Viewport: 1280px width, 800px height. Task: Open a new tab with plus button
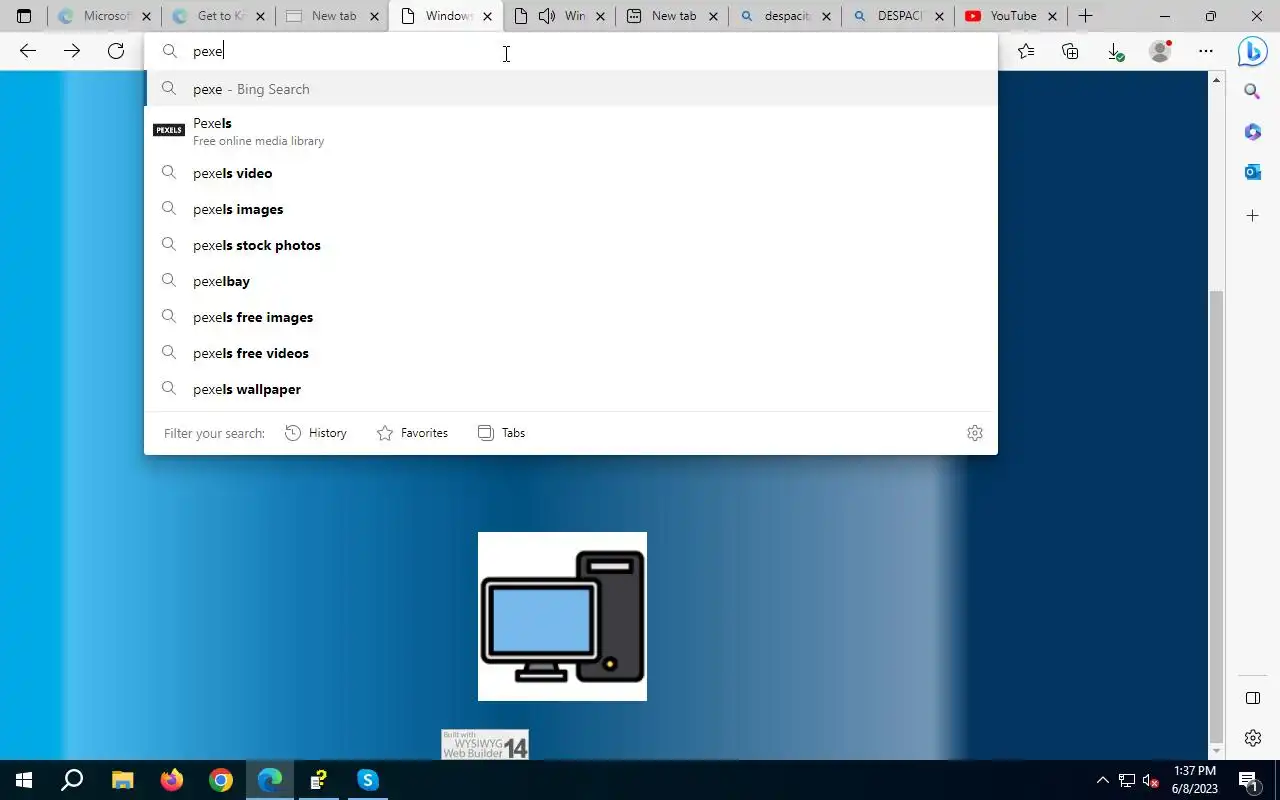(1085, 16)
